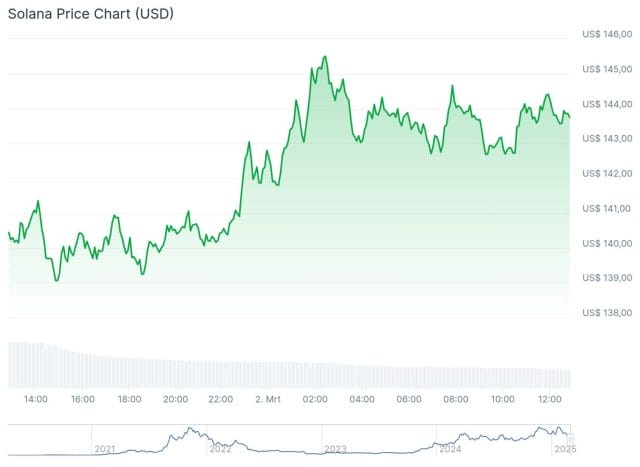Select the 06:00 time axis label
Viewport: 640px width, 467px height.
pyautogui.click(x=408, y=399)
